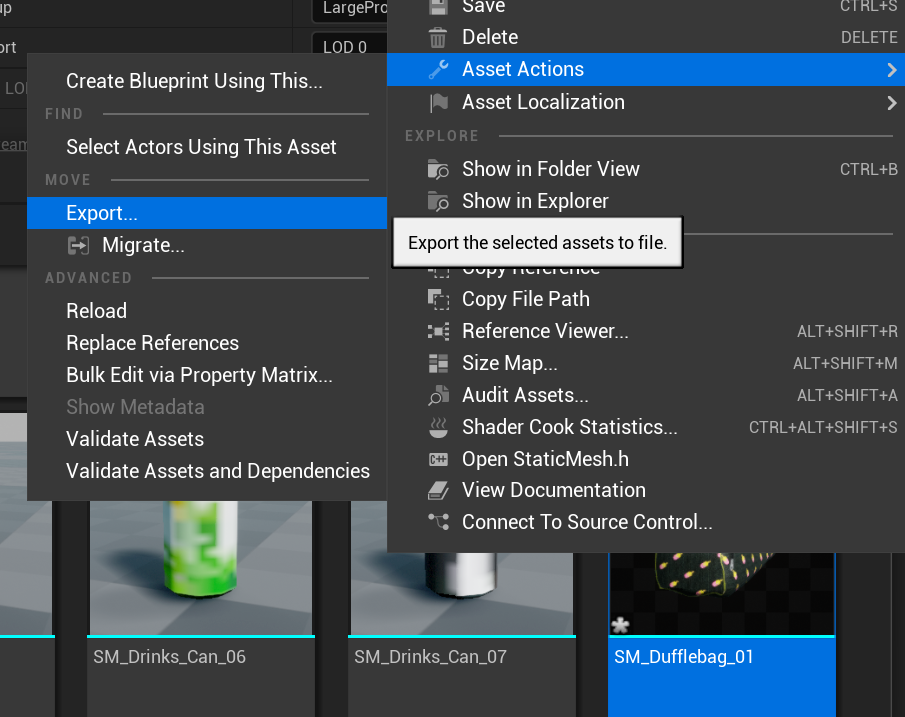905x717 pixels.
Task: Click Export in the submenu
Action: click(x=207, y=213)
